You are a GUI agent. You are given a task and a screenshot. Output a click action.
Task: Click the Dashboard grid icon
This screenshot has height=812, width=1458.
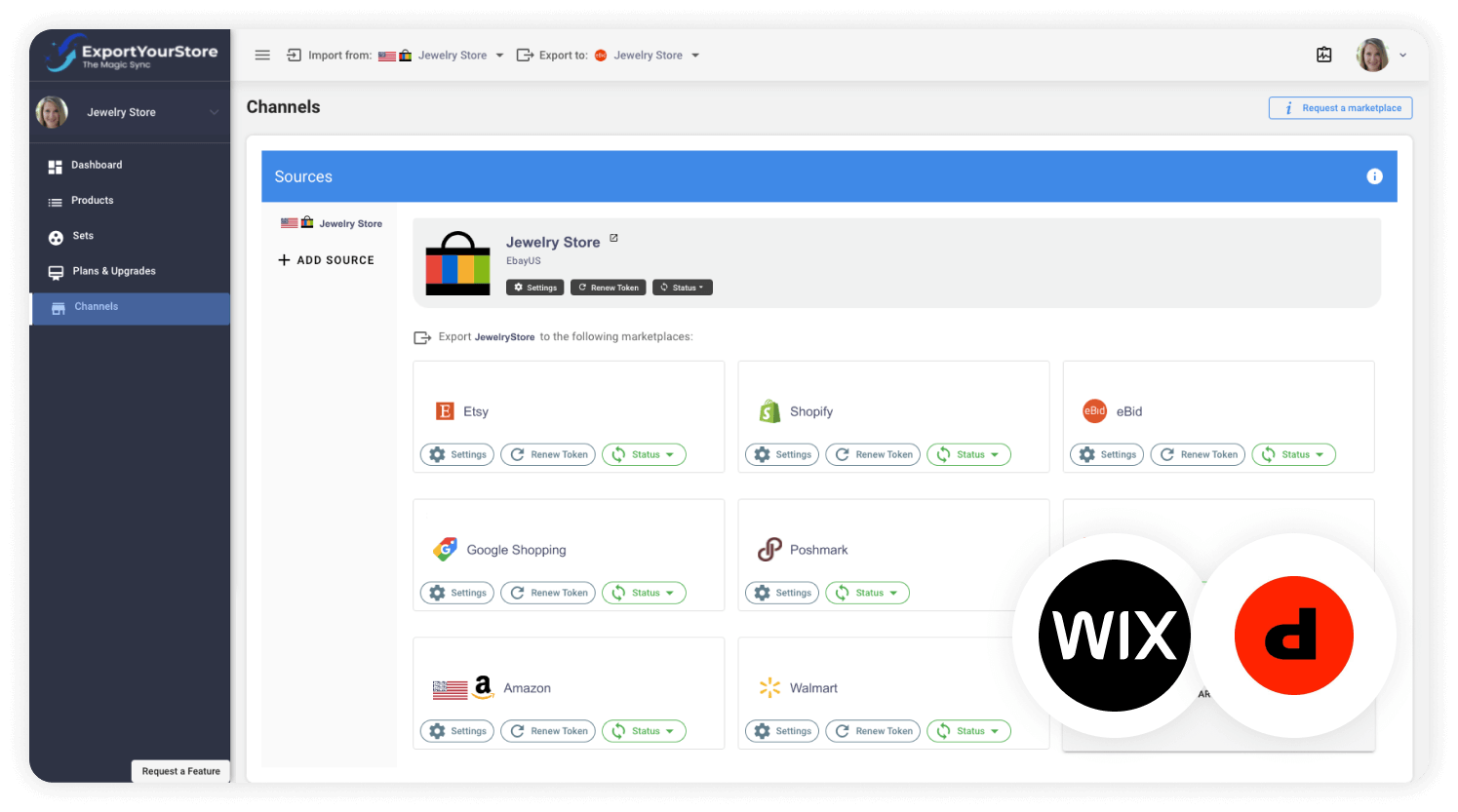56,167
